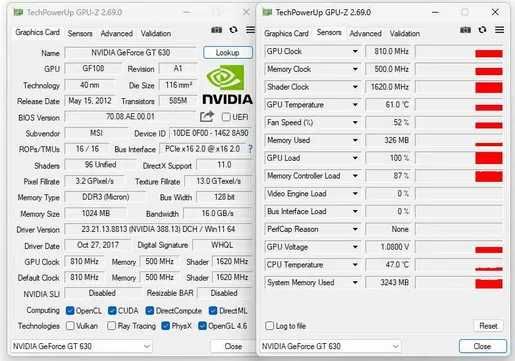Open the Memory Used sensor dropdown
This screenshot has width=515, height=361.
click(355, 140)
